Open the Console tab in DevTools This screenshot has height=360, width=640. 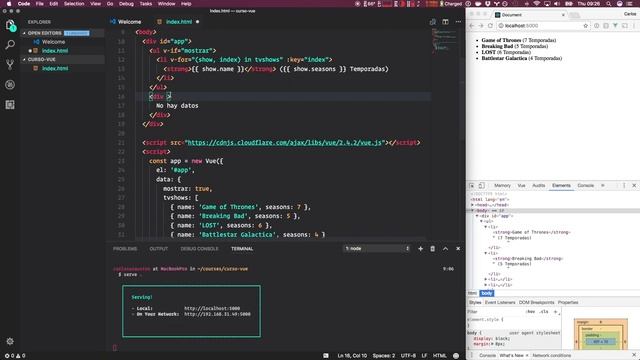coord(586,186)
